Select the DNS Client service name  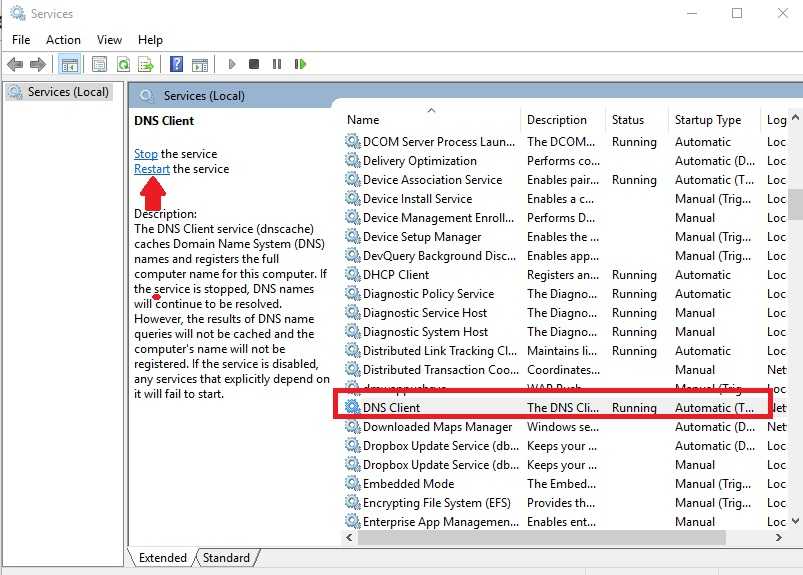pyautogui.click(x=391, y=407)
